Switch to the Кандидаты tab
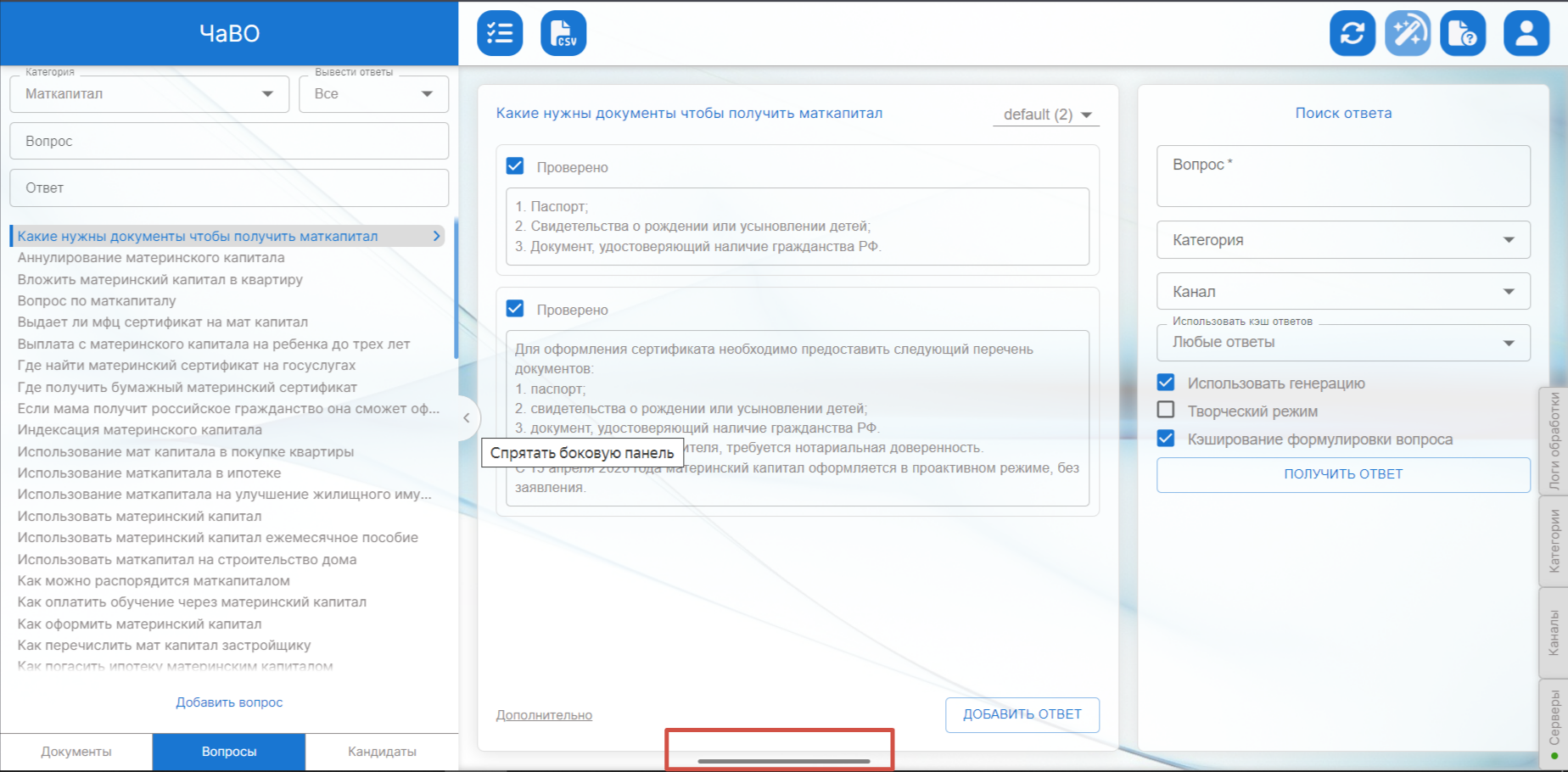The width and height of the screenshot is (1568, 772). [x=382, y=752]
